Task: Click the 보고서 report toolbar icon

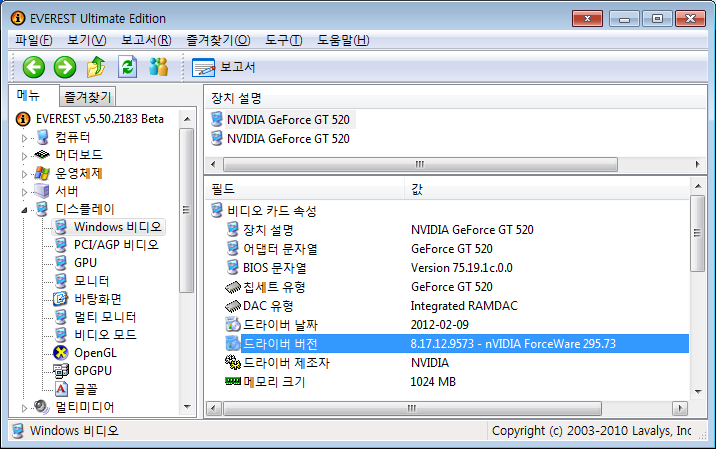Action: tap(203, 68)
